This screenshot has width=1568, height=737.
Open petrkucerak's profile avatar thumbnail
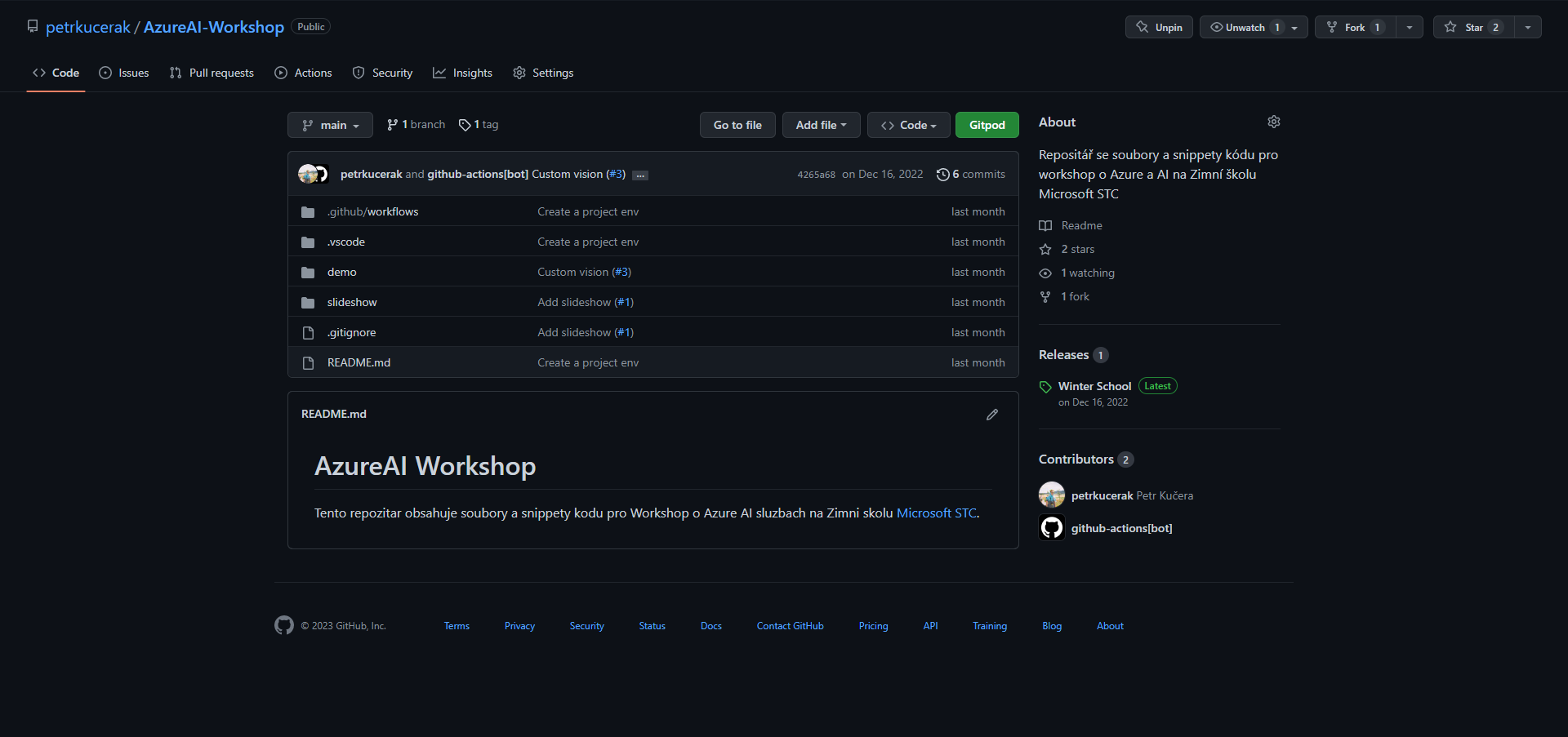tap(1052, 495)
